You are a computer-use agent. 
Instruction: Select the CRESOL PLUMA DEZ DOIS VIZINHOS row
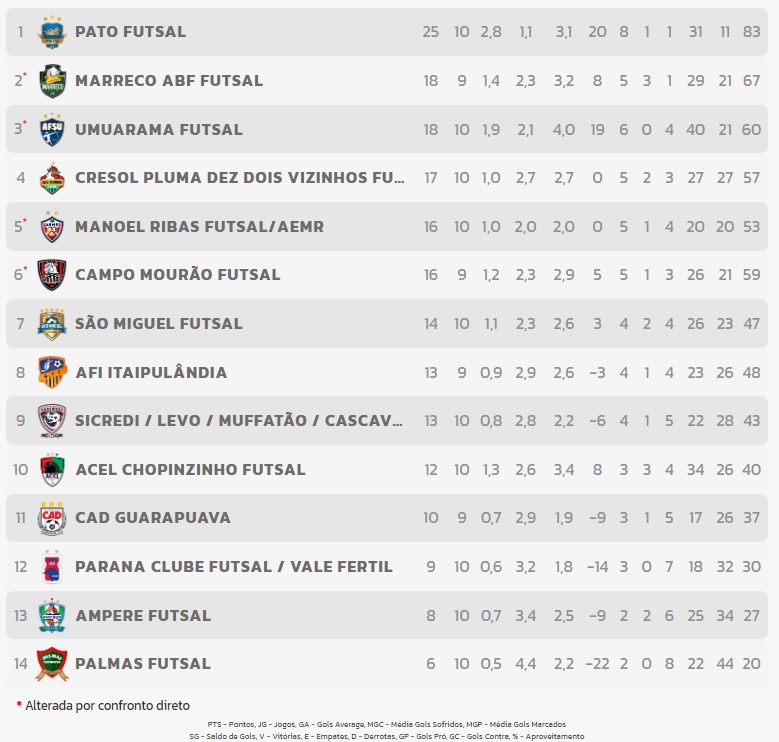tap(387, 178)
